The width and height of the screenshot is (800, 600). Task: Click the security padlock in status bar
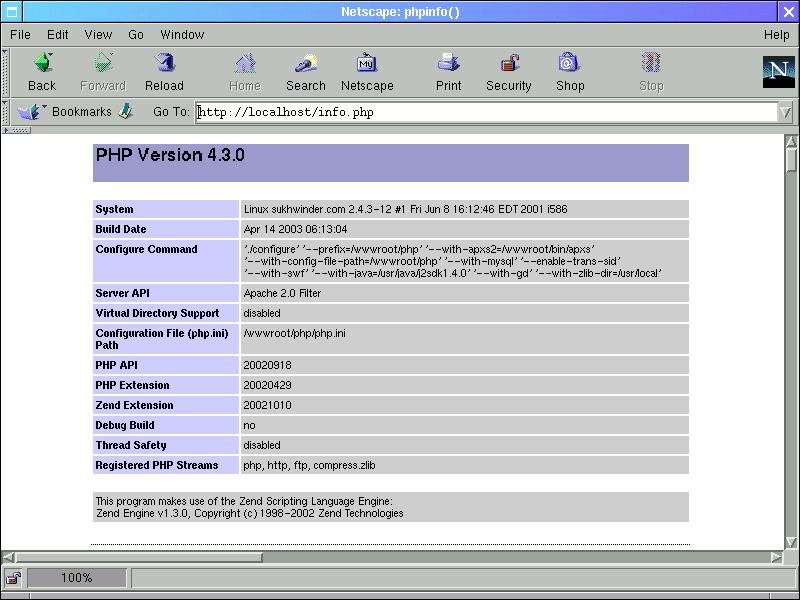tap(13, 578)
